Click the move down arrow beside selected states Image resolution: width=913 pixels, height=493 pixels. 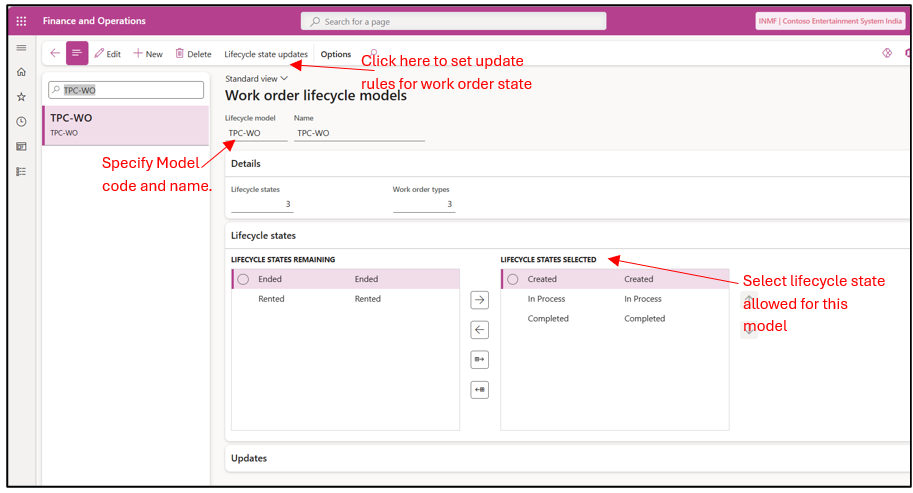(749, 329)
